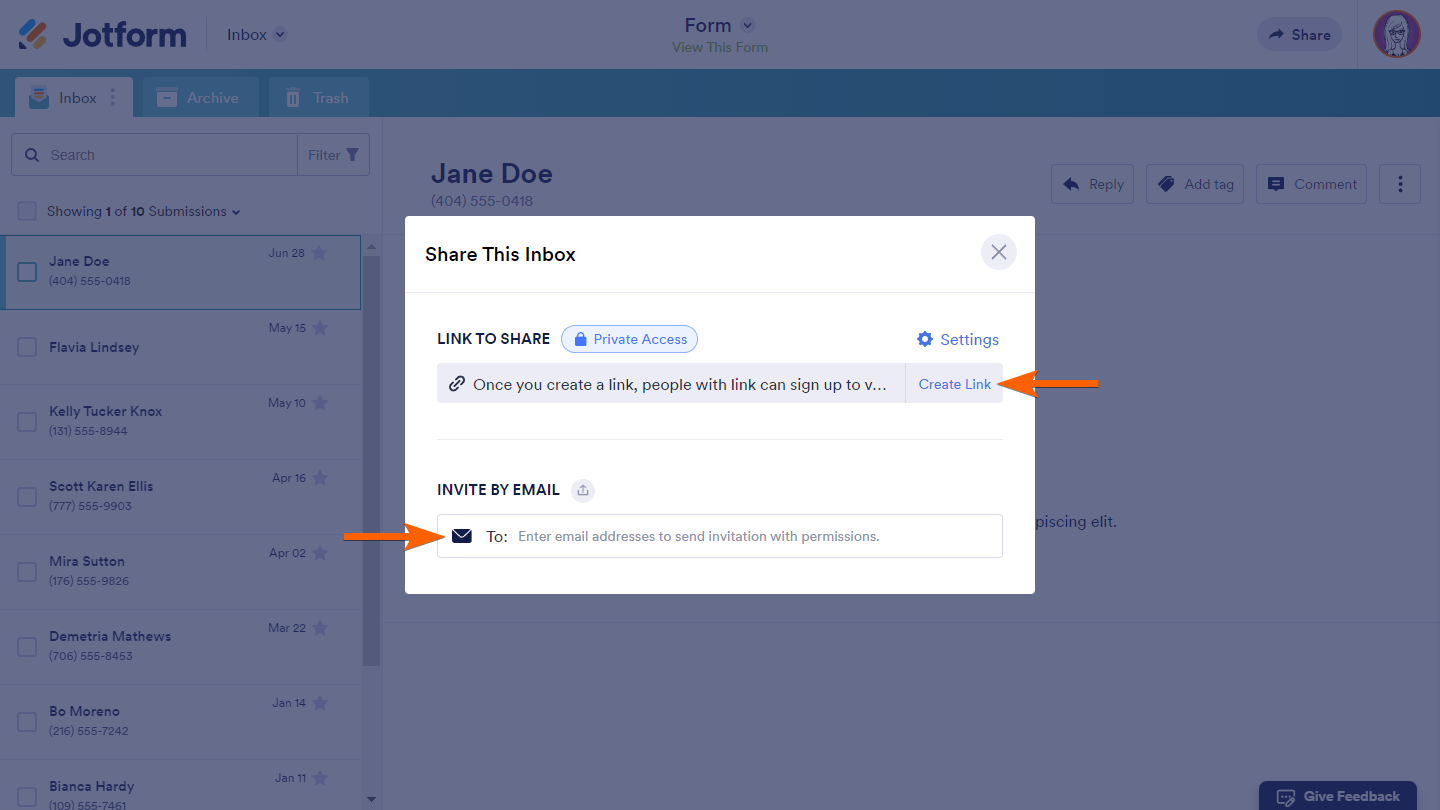Open the Bianca Hardy submission
The width and height of the screenshot is (1440, 810).
pos(180,785)
